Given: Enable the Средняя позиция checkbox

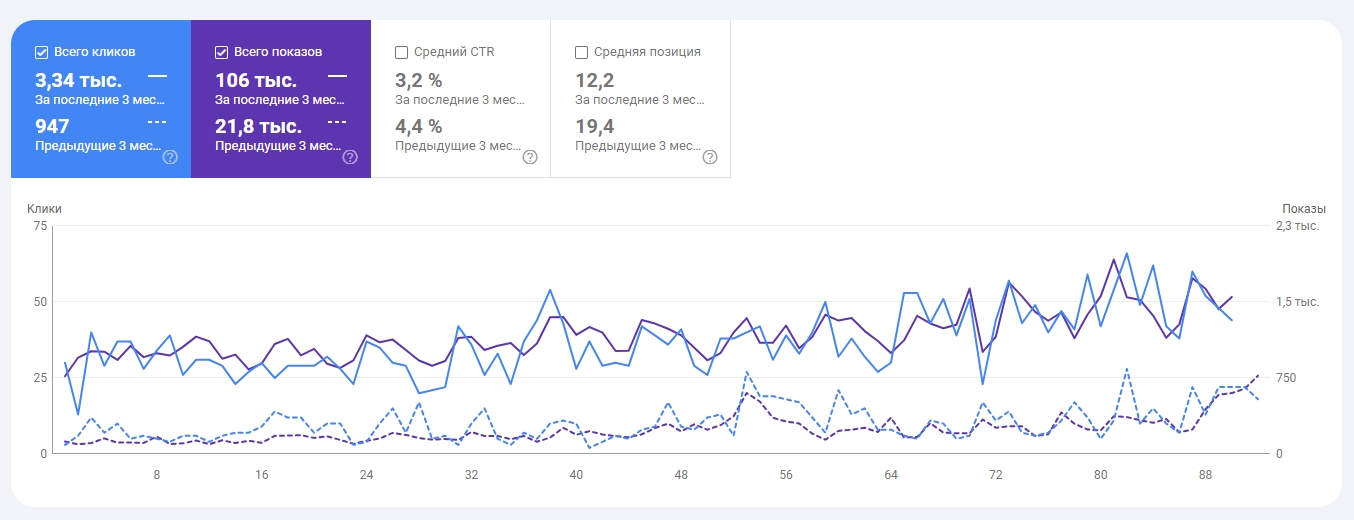Looking at the screenshot, I should [x=582, y=52].
